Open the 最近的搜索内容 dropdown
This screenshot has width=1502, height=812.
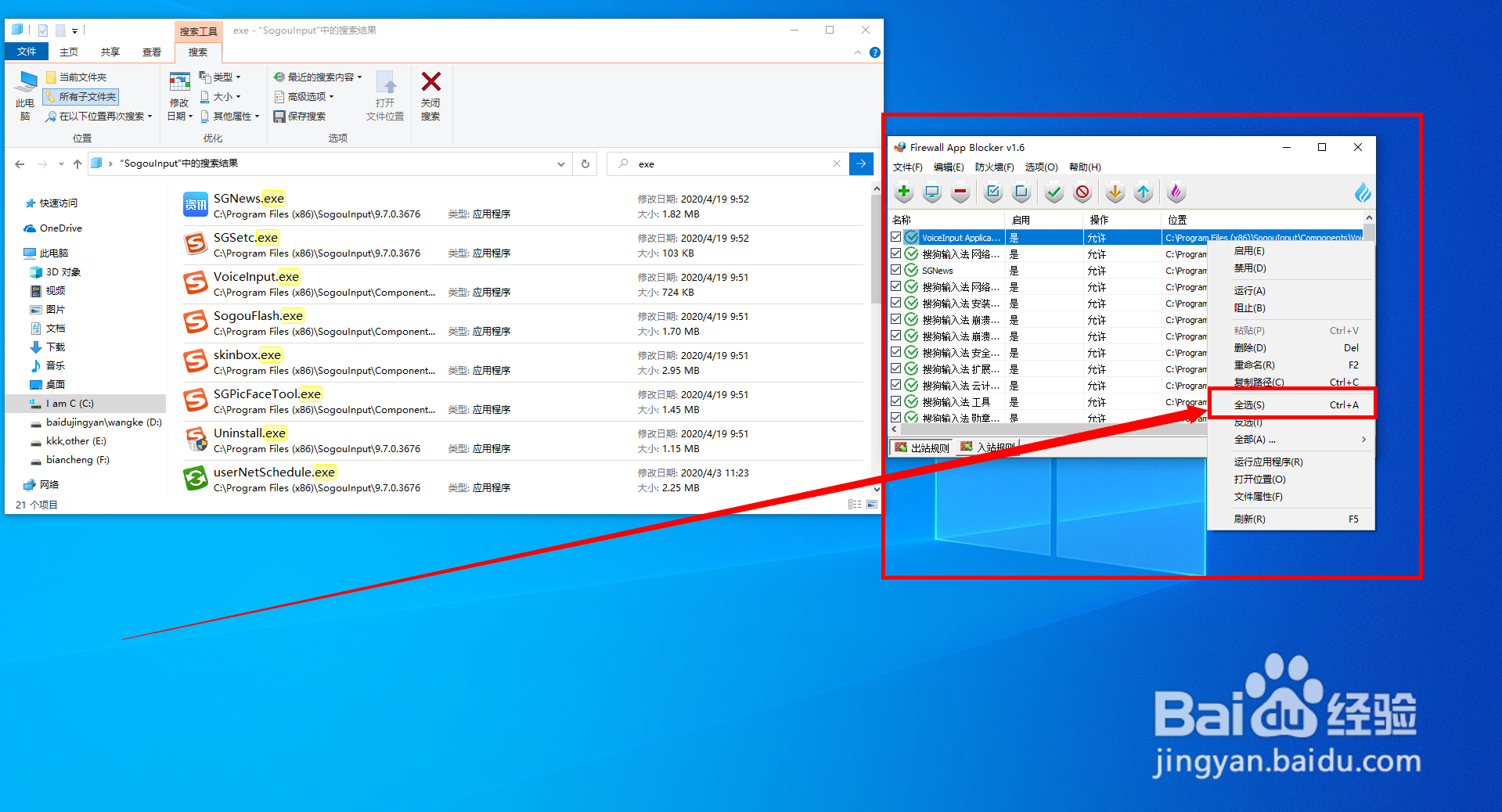pos(318,77)
